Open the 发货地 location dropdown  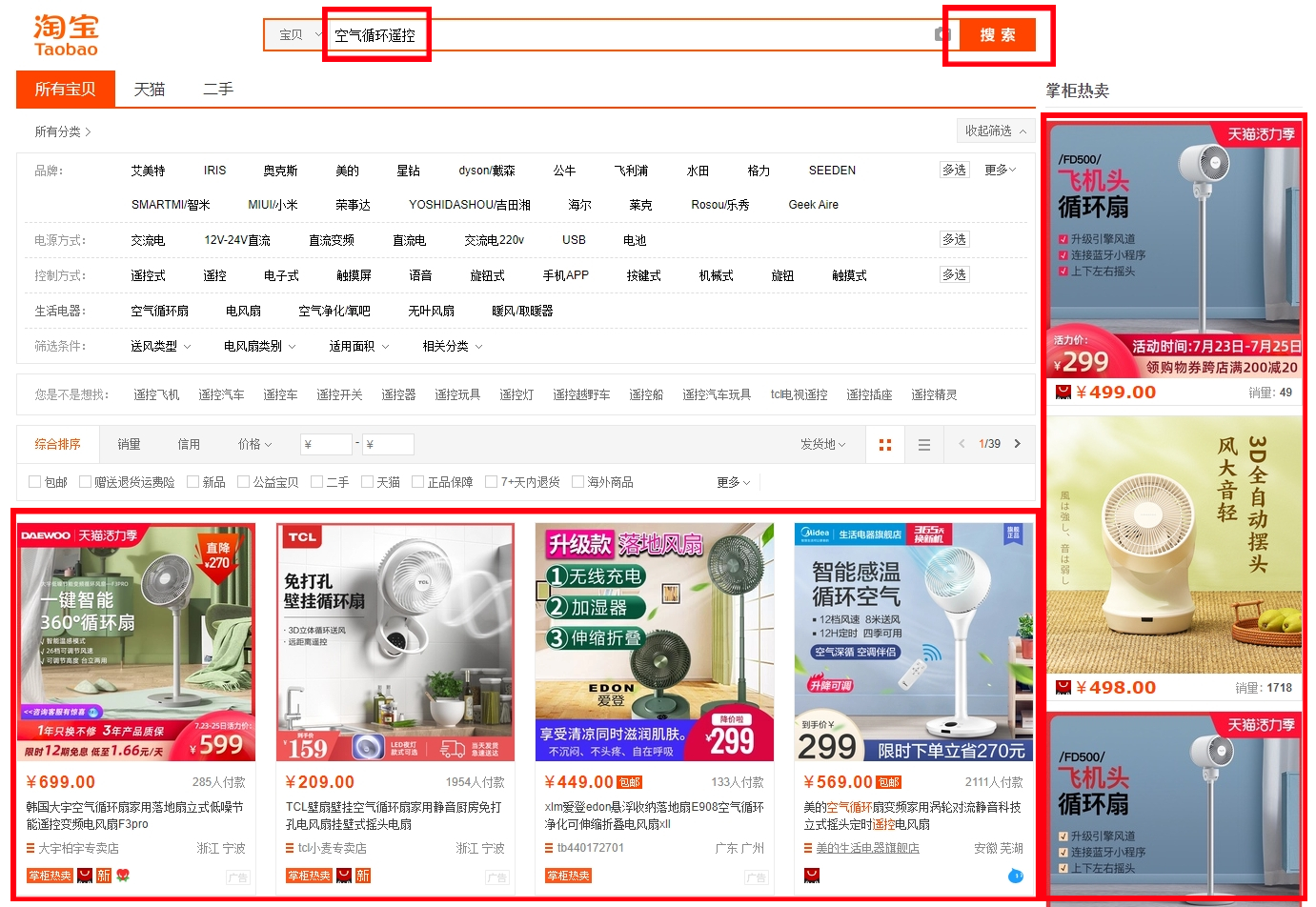(x=823, y=444)
